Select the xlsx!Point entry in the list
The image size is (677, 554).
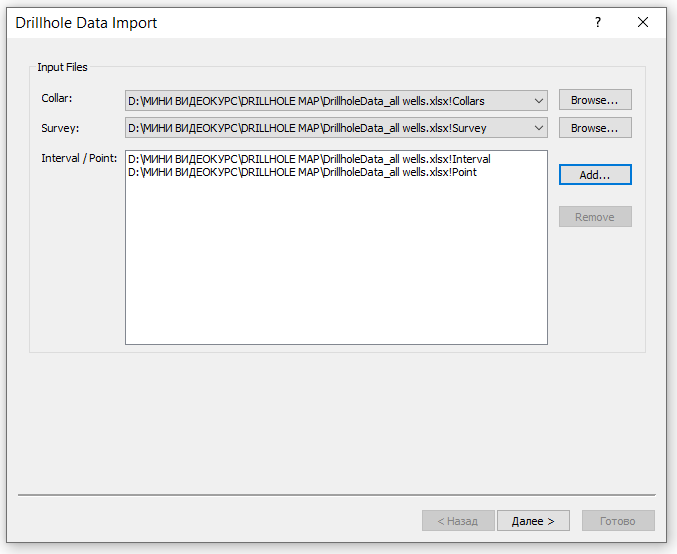[303, 172]
